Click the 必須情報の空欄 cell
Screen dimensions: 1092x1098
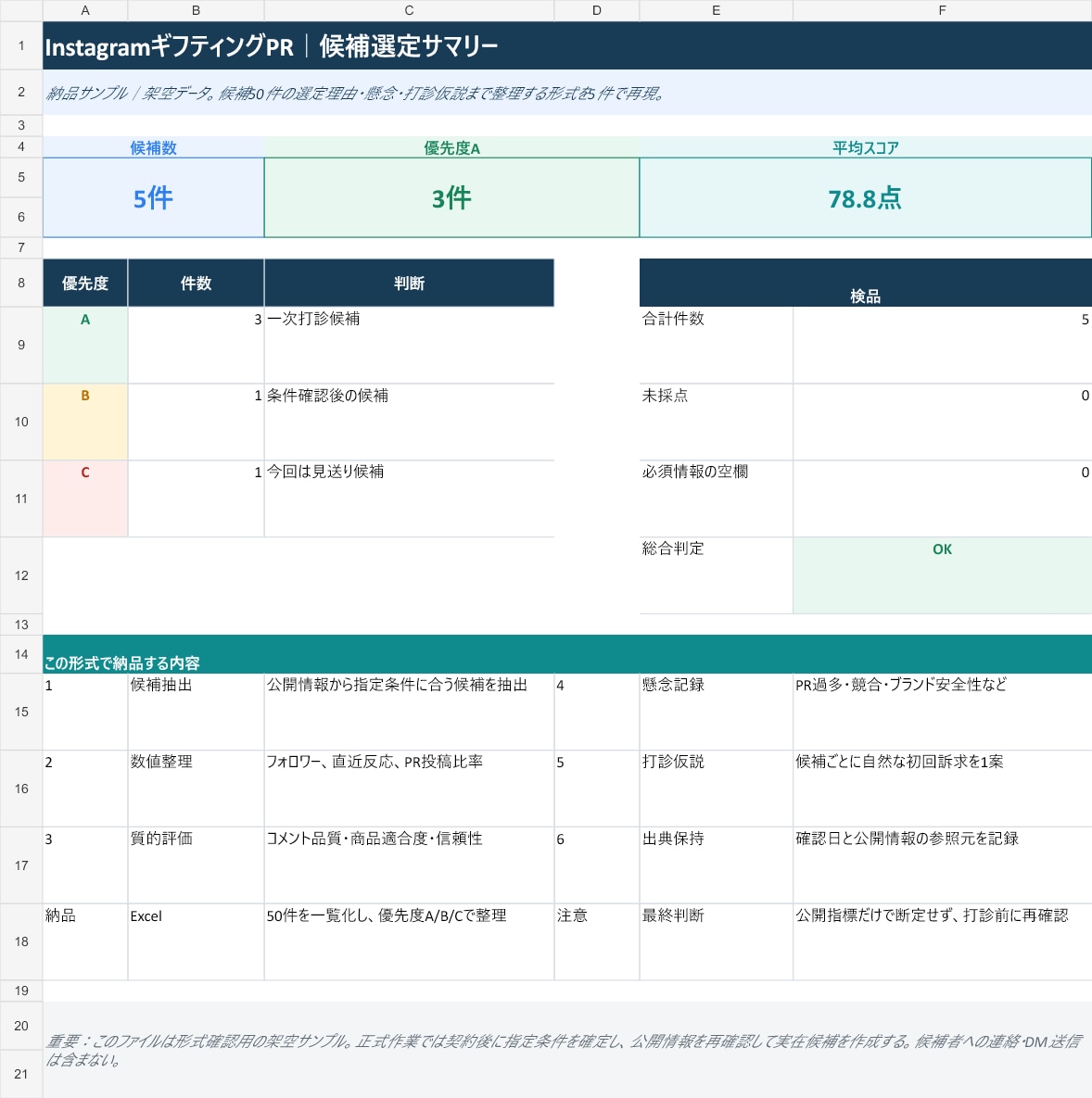(x=716, y=499)
